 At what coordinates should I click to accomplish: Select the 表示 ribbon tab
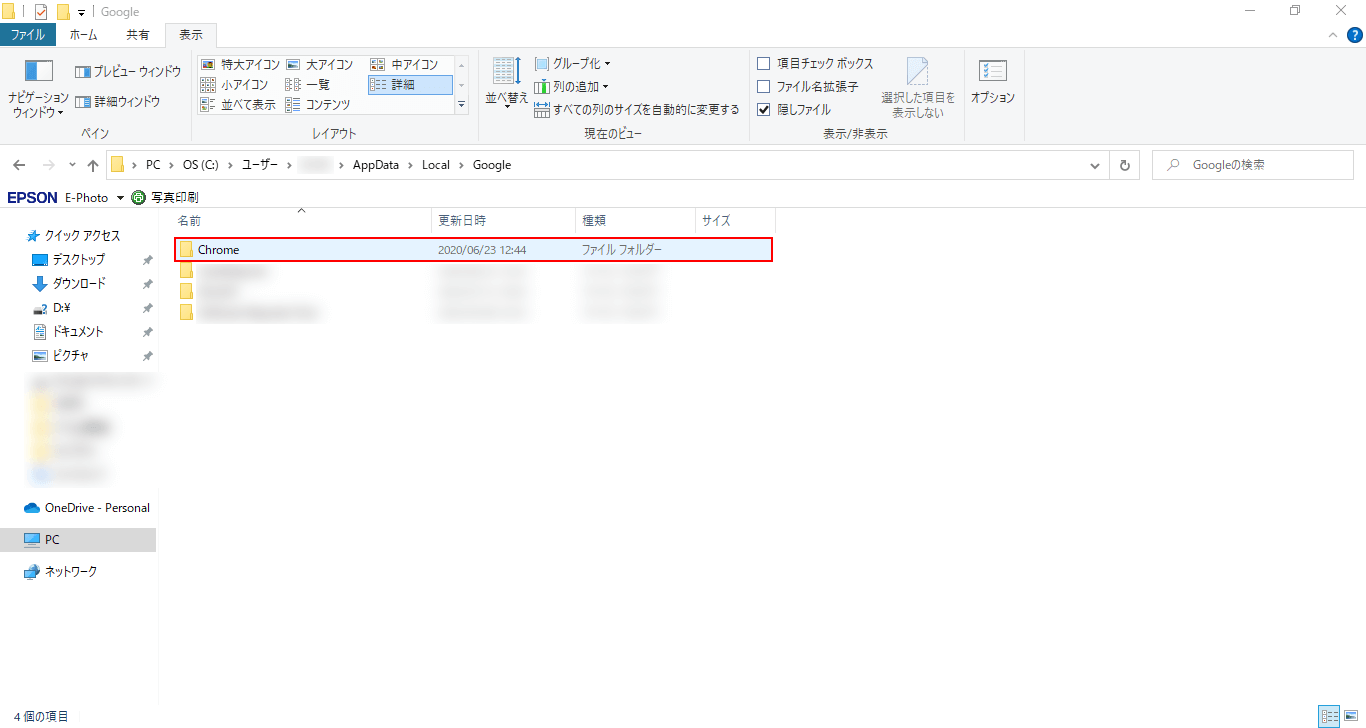click(191, 35)
